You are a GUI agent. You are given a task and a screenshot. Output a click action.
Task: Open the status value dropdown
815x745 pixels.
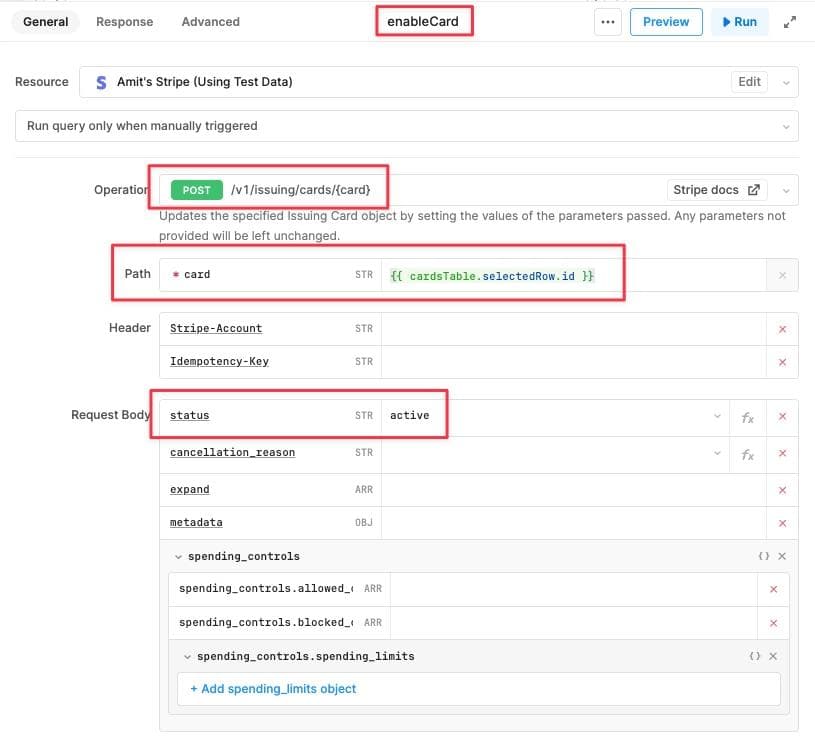pos(717,416)
